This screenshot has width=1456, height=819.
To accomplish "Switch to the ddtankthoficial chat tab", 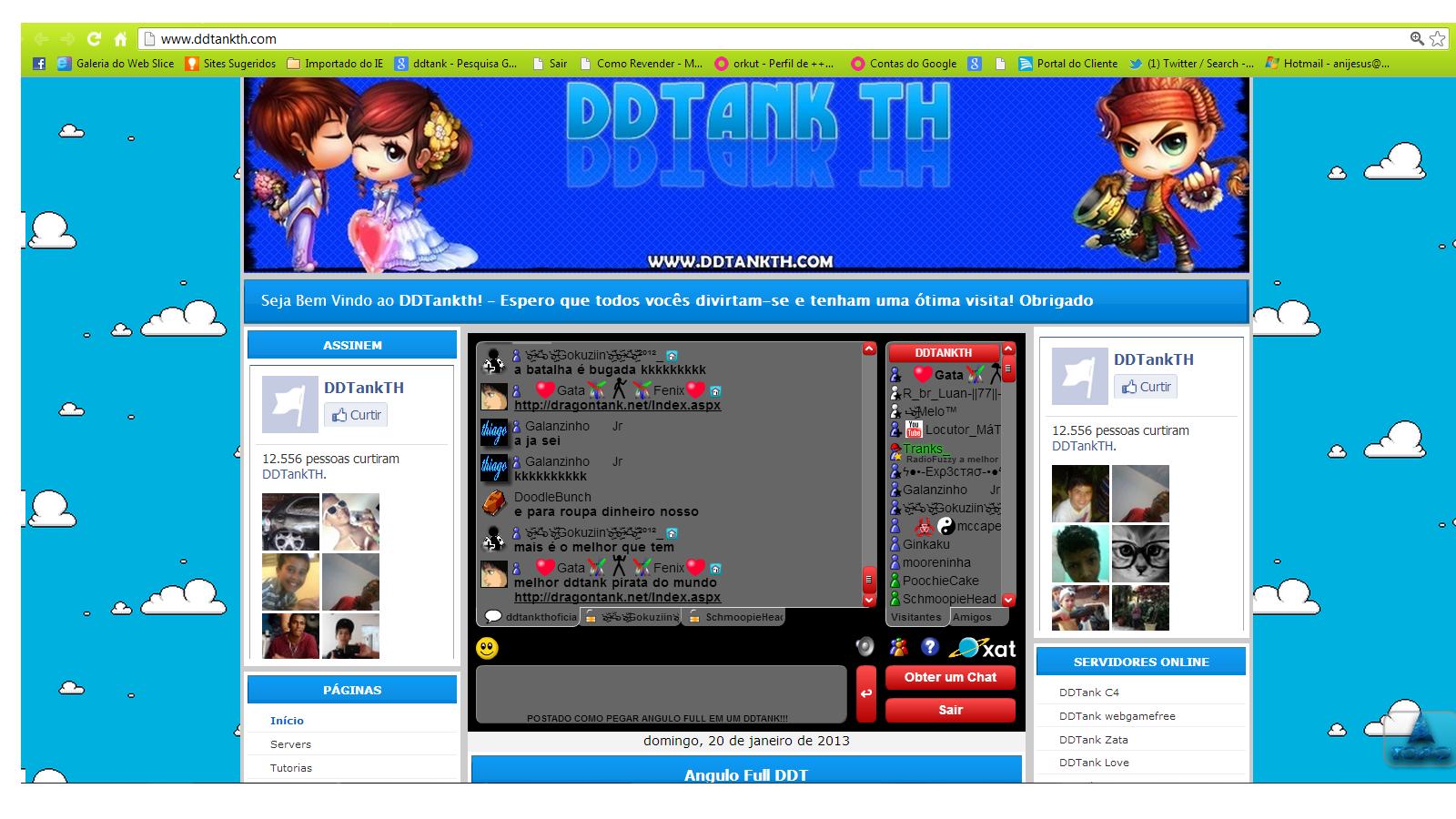I will [531, 617].
